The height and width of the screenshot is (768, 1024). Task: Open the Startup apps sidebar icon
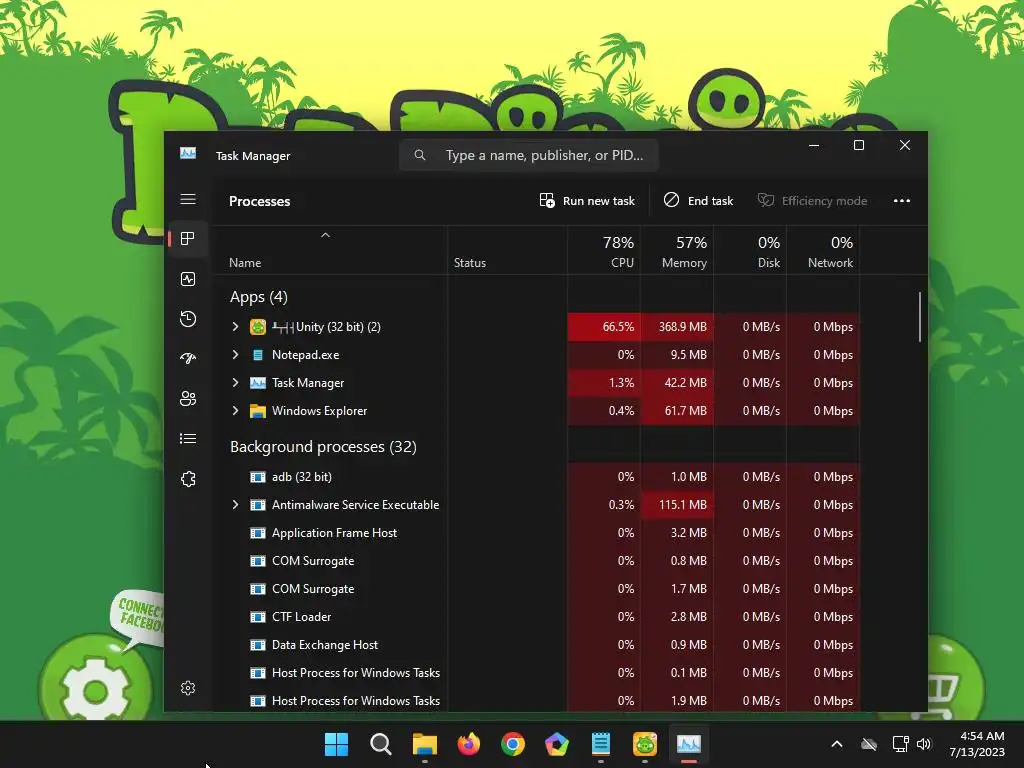[188, 359]
